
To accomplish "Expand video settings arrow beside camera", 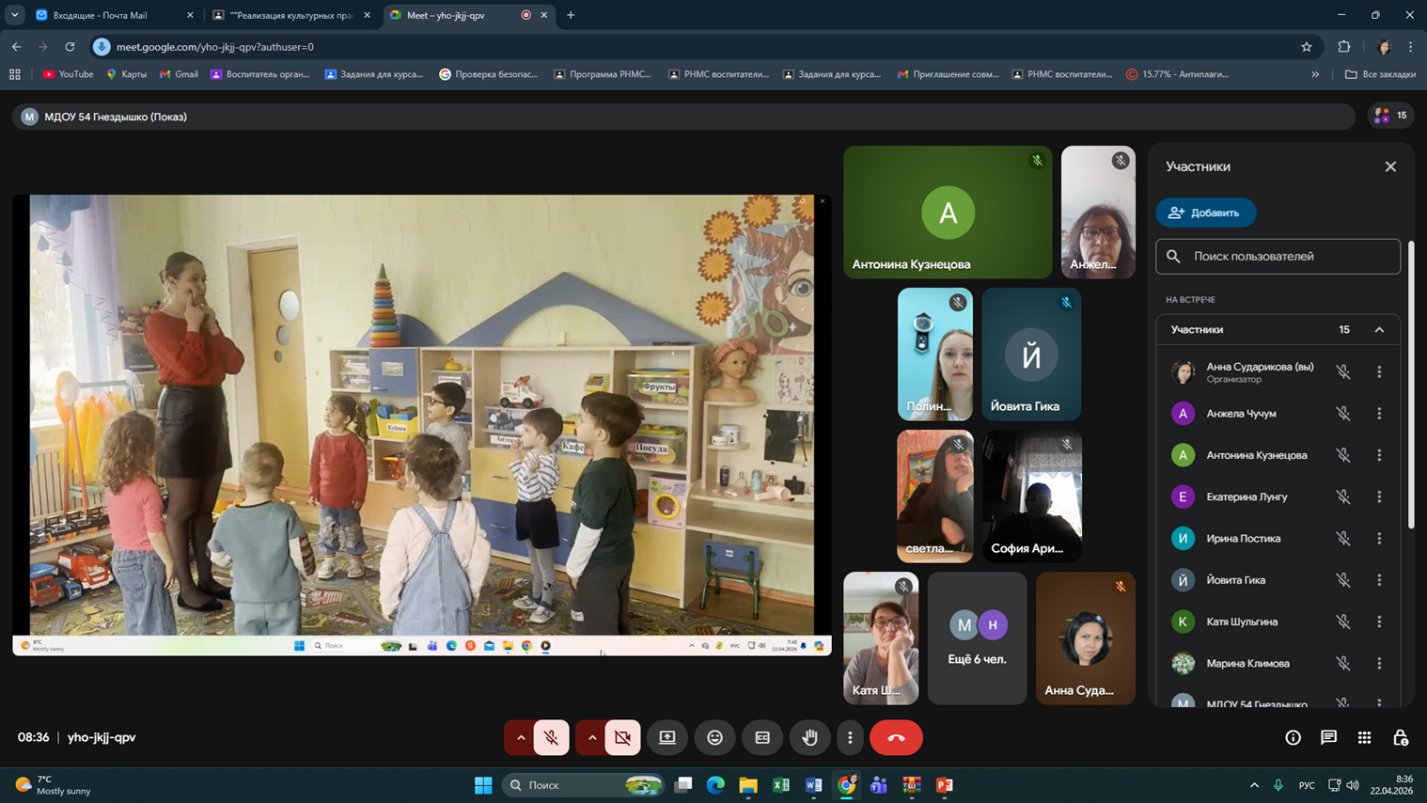I will click(x=592, y=738).
